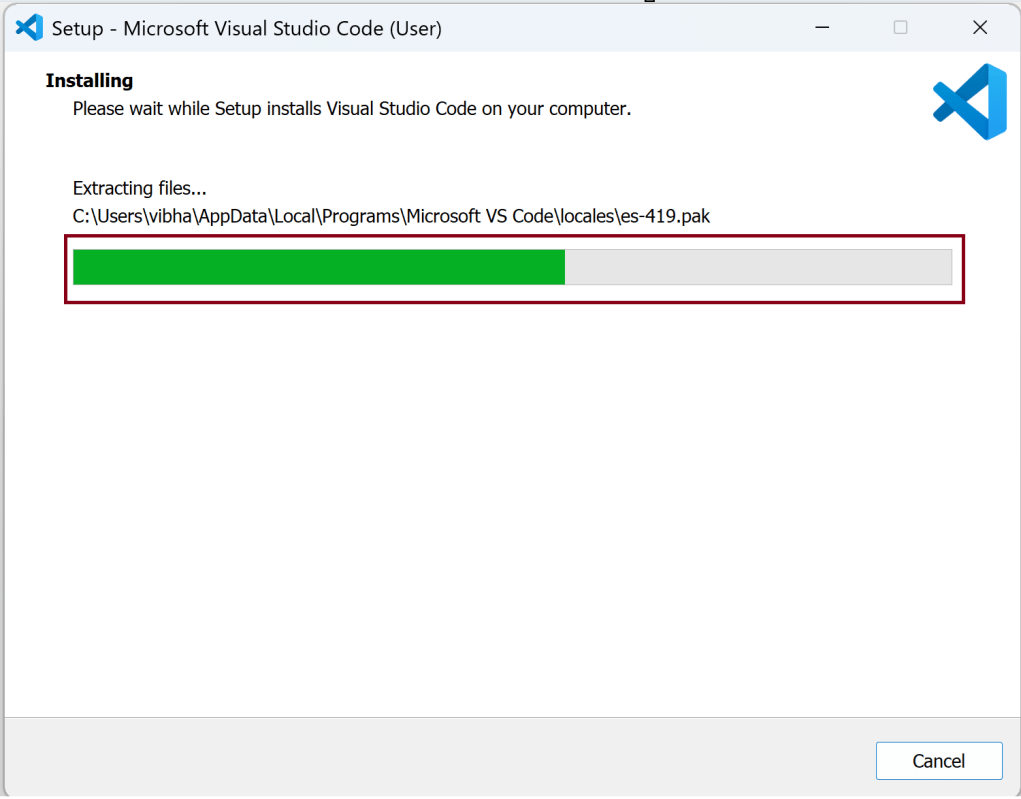Click the "es-419.pak" filename in path
The image size is (1021, 799).
(665, 216)
